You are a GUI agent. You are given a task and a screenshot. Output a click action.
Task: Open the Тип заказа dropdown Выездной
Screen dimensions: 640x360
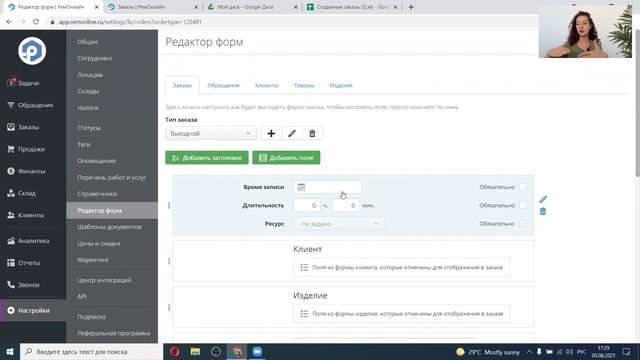coord(211,133)
